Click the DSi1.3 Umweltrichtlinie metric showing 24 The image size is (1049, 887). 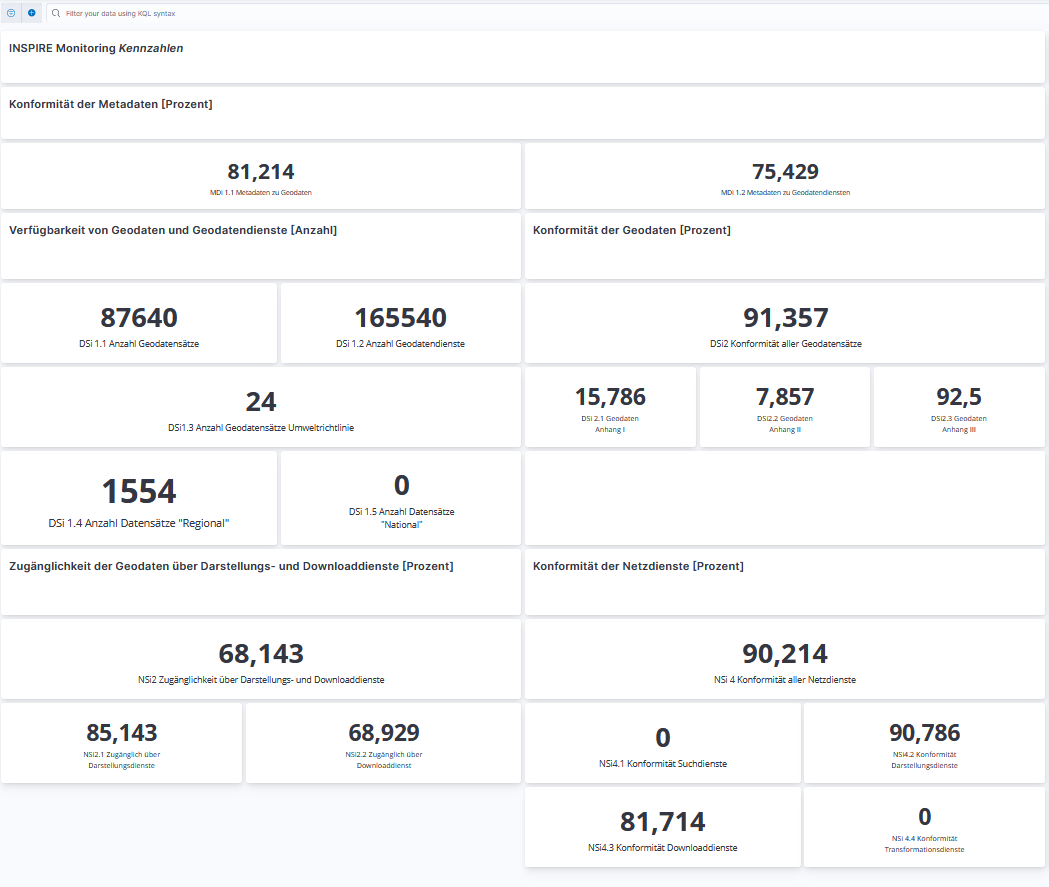261,403
